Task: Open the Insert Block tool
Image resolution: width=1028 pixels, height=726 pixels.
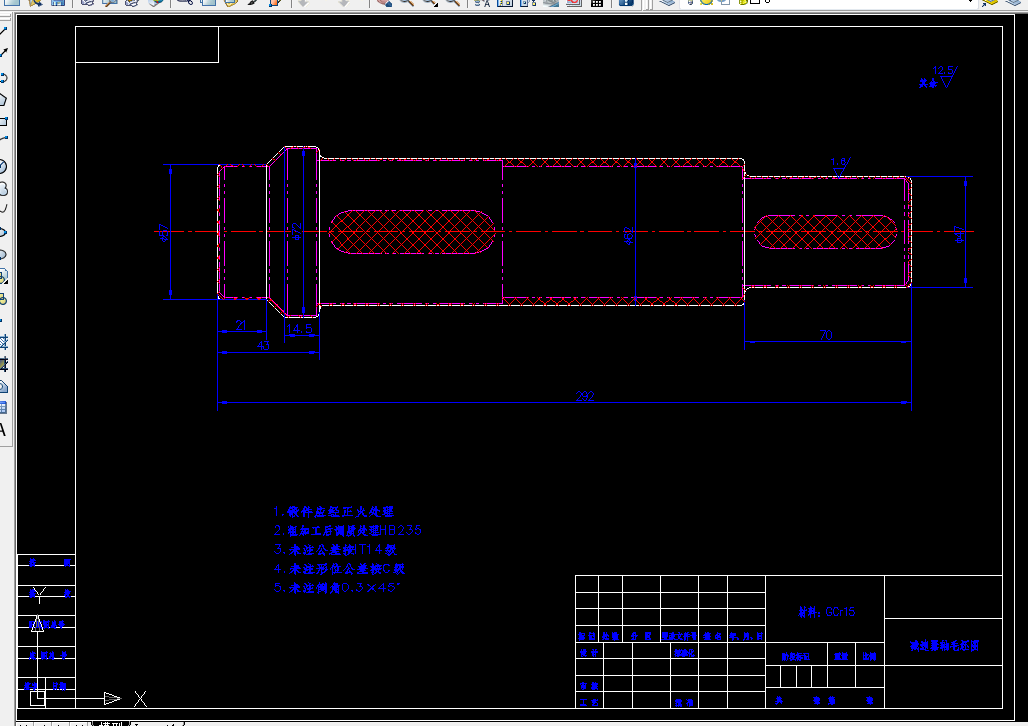Action: pyautogui.click(x=3, y=276)
